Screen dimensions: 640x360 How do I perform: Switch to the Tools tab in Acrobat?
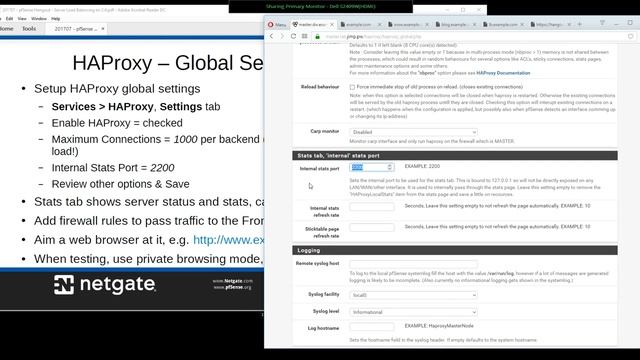pyautogui.click(x=29, y=29)
